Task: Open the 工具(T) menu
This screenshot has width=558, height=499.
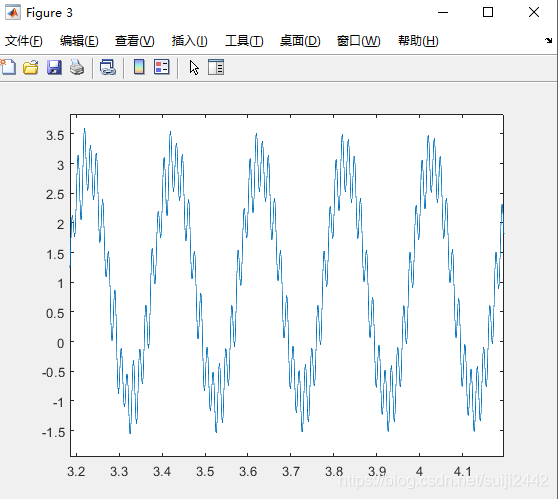Action: 244,41
